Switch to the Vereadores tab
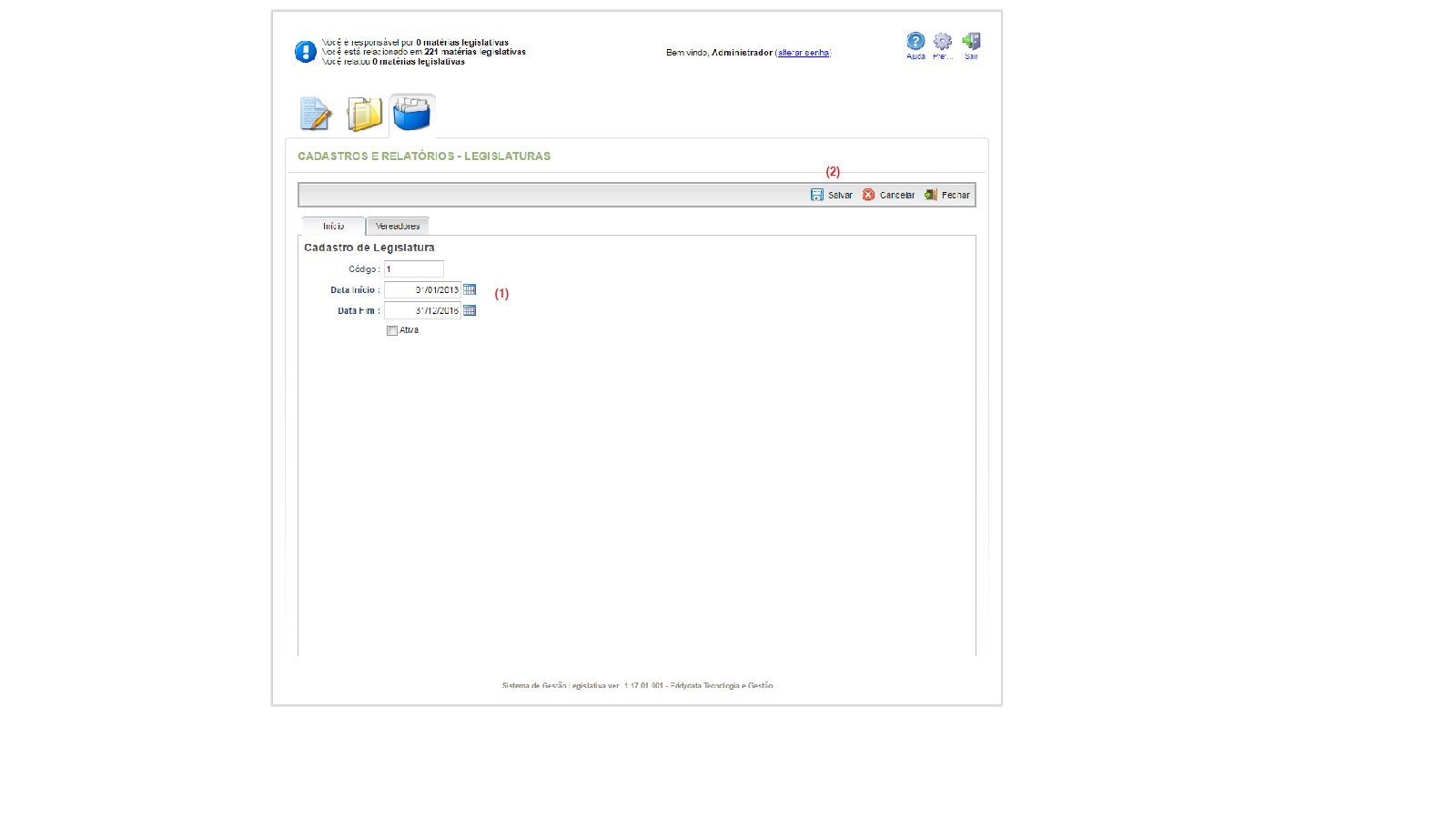 coord(398,226)
